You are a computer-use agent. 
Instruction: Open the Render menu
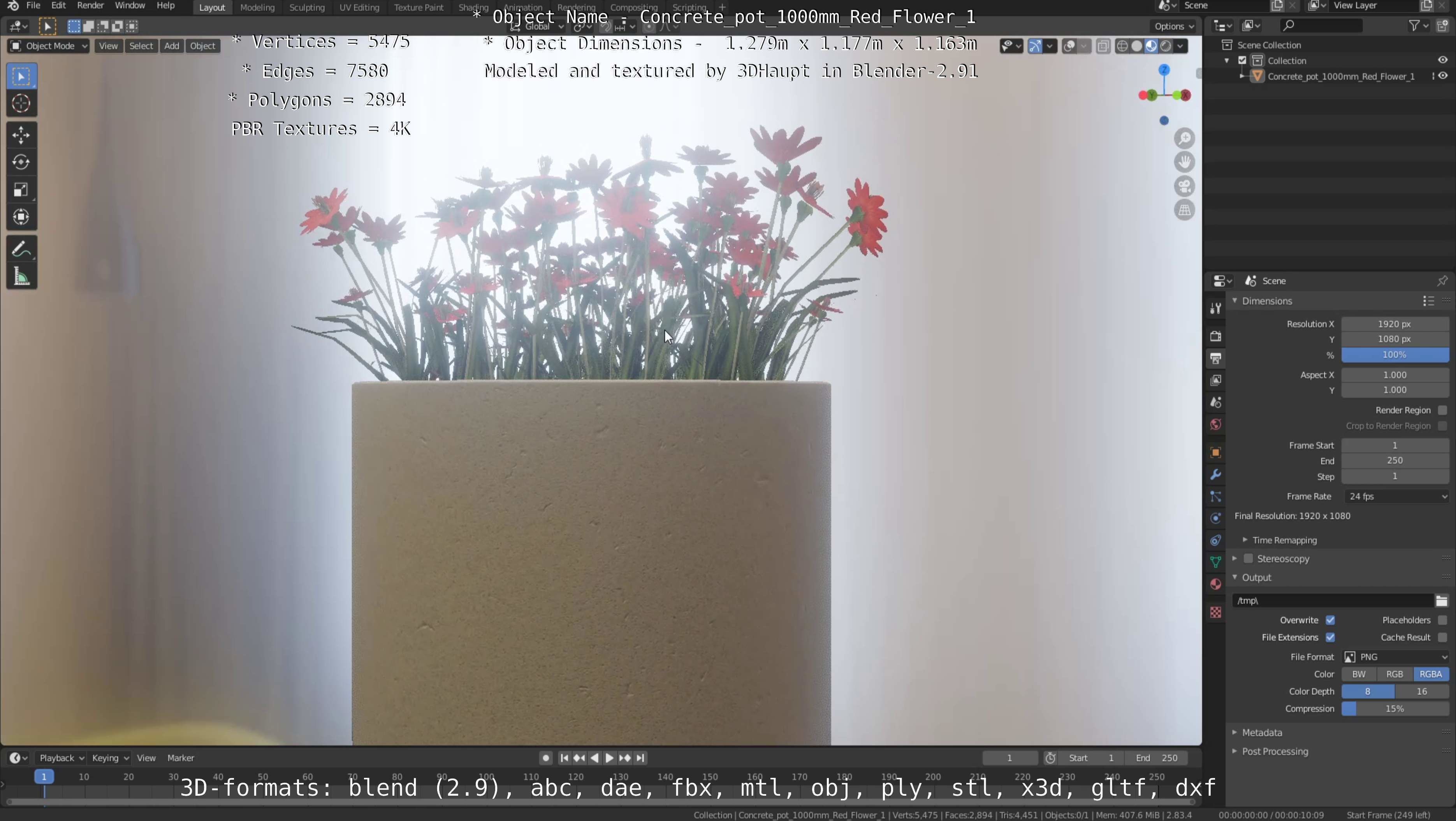[x=90, y=6]
